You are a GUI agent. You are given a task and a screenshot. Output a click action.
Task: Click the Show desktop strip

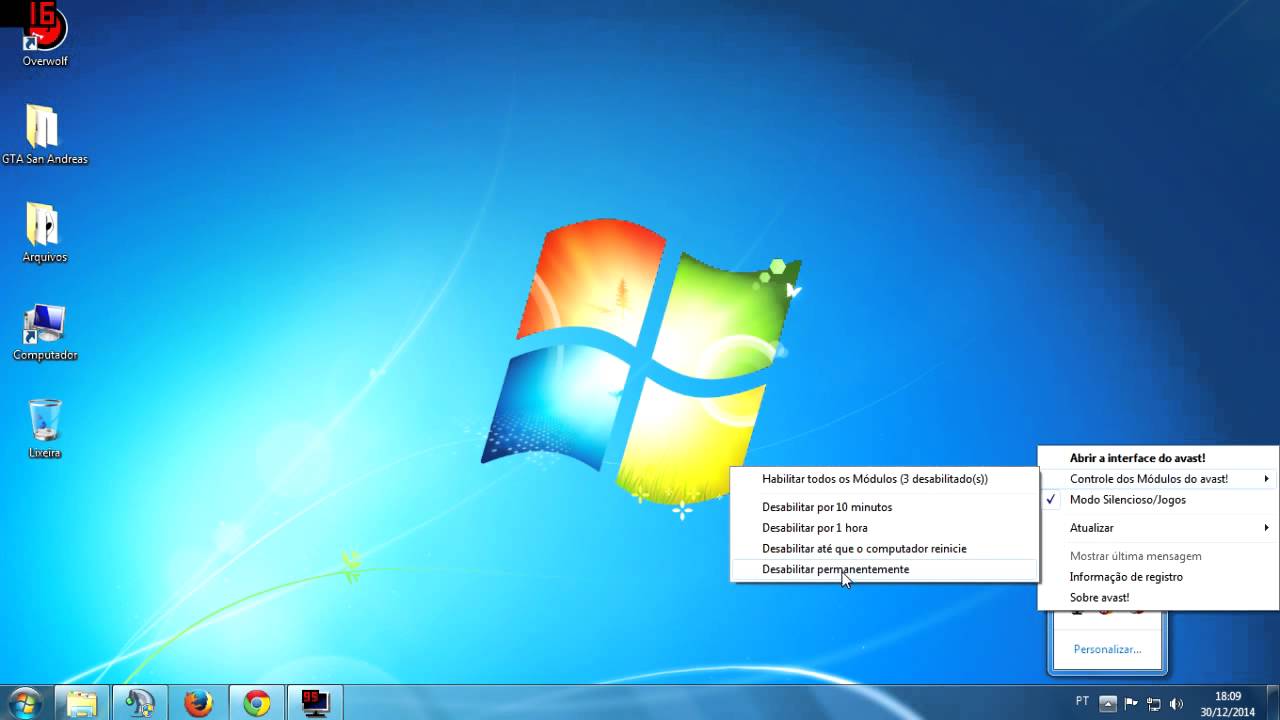(1272, 703)
